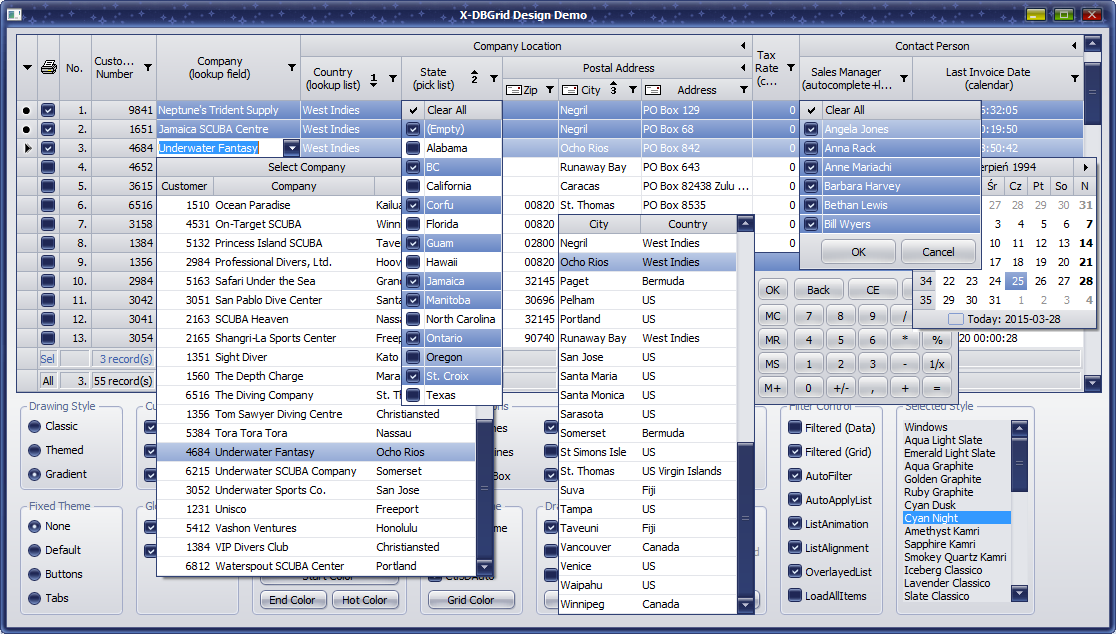Choose Amethyst Kamri from Selected Style list
Image resolution: width=1116 pixels, height=634 pixels.
coord(941,531)
